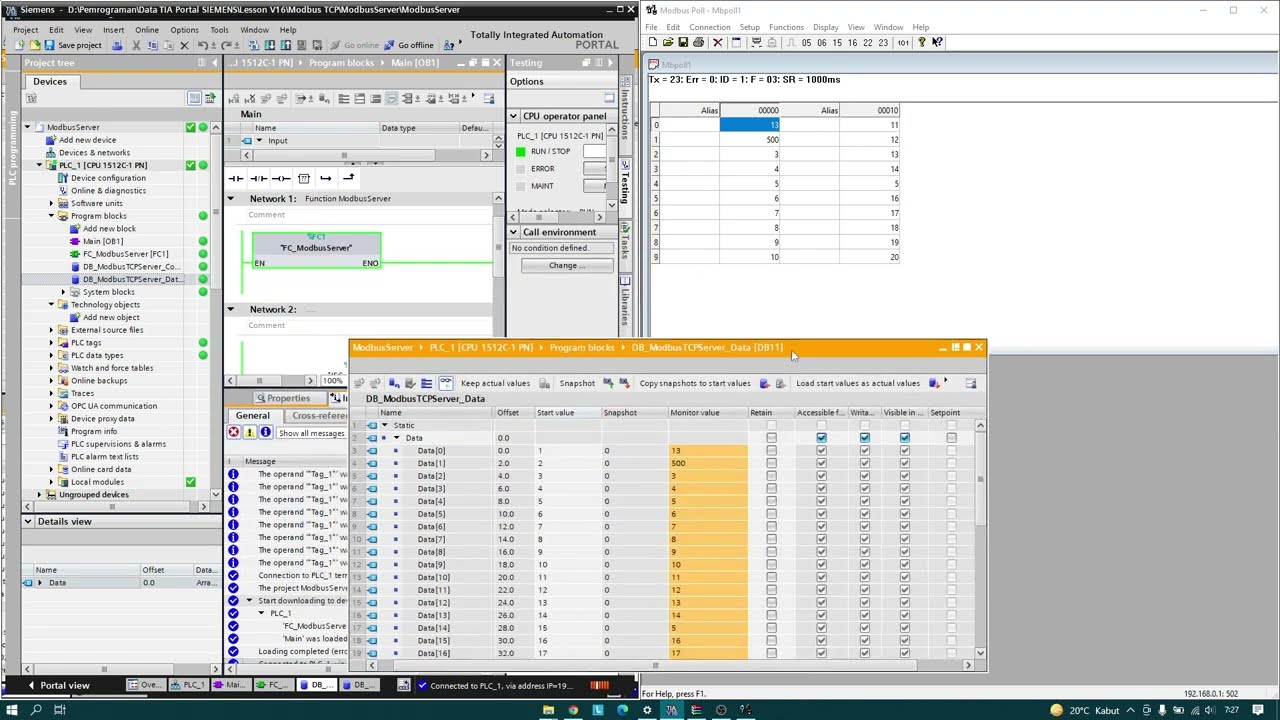1280x720 pixels.
Task: Click the DB editor vertical scrollbar
Action: click(x=980, y=540)
